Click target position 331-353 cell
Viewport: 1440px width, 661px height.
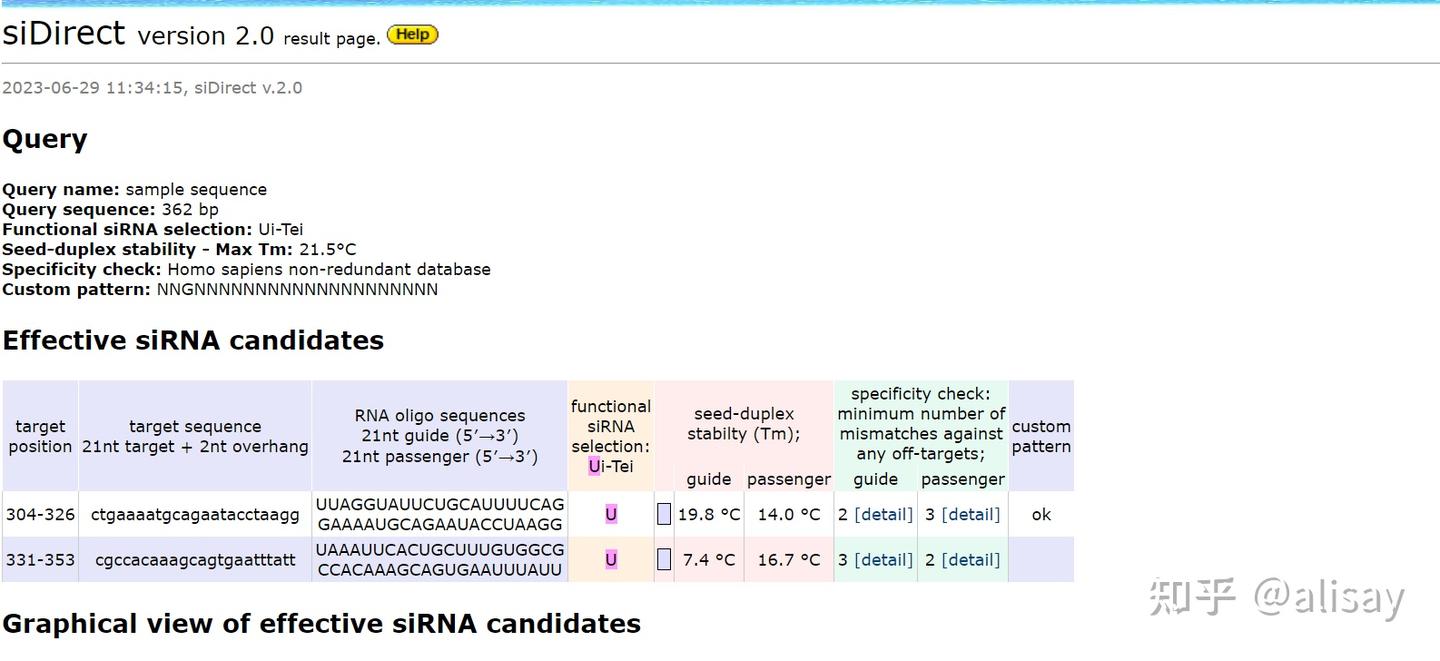(x=40, y=560)
